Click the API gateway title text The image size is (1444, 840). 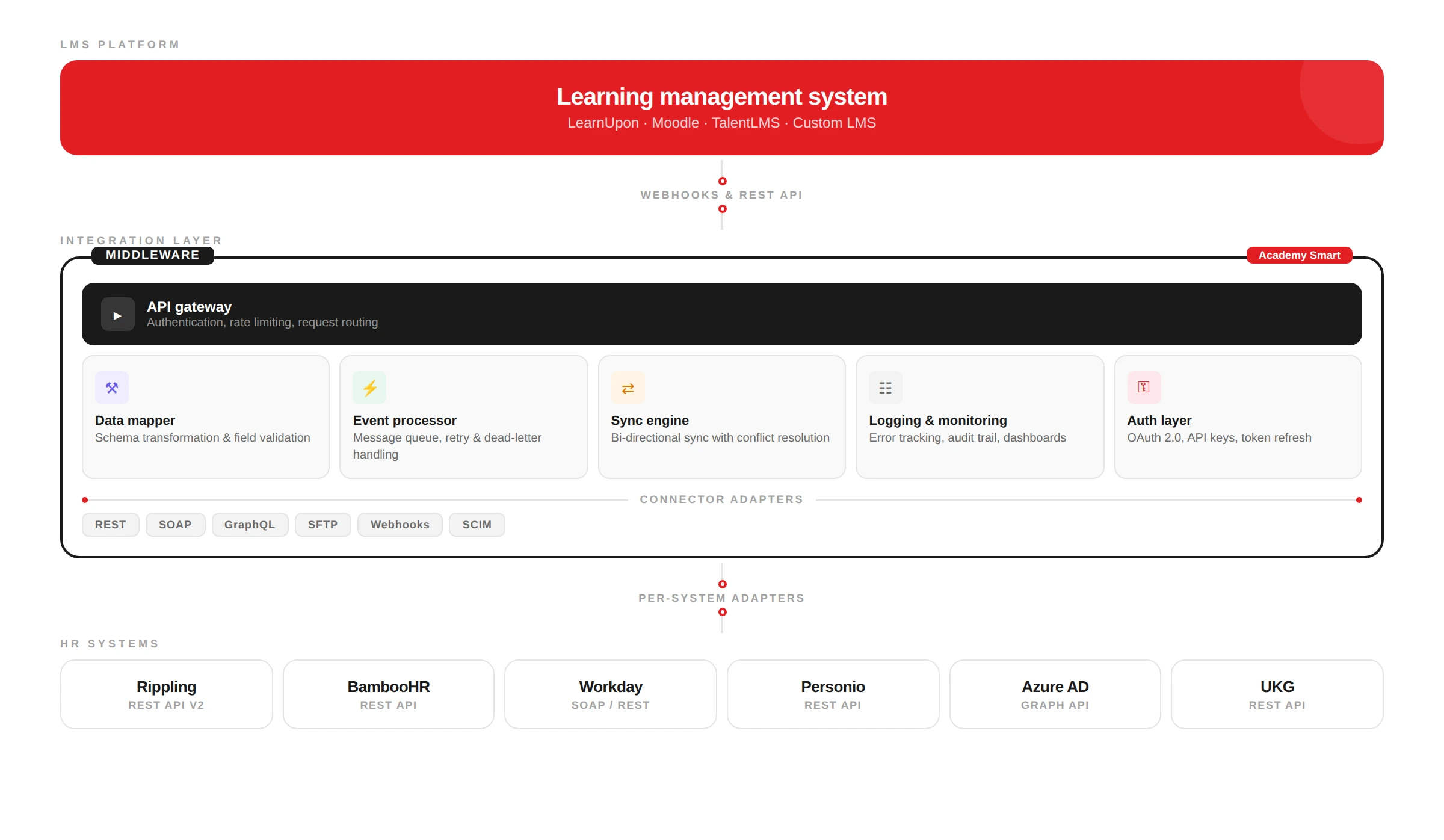click(189, 307)
